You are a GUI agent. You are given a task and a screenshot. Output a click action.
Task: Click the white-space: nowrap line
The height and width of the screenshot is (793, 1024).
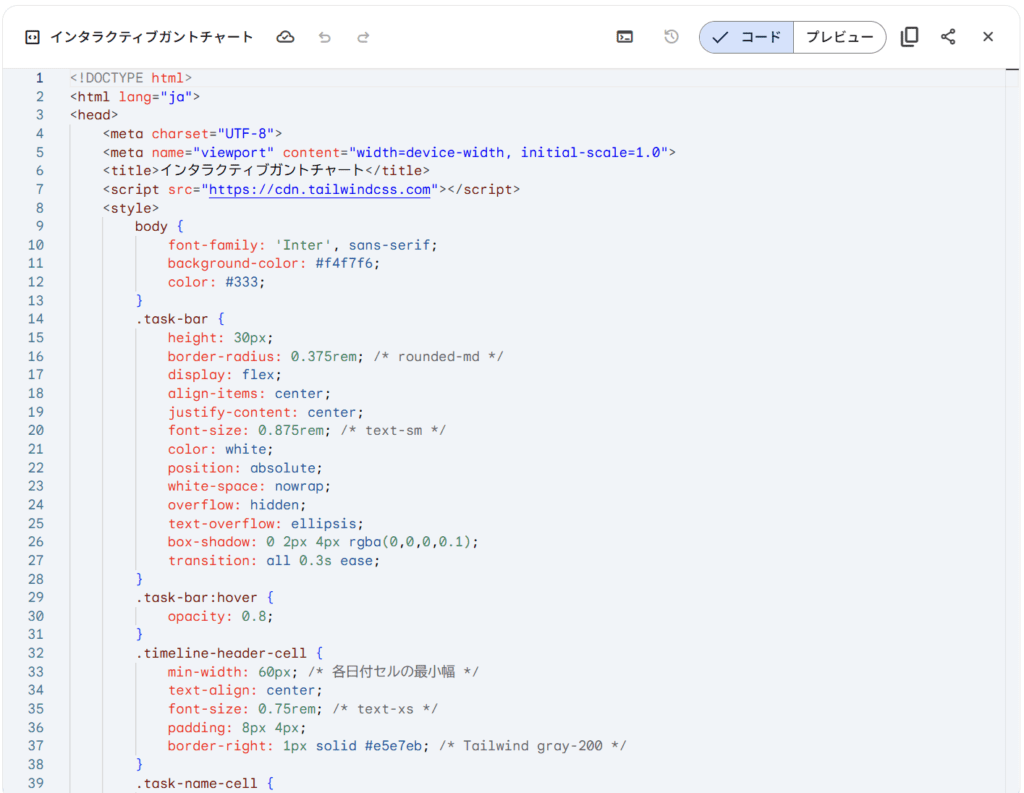click(249, 486)
